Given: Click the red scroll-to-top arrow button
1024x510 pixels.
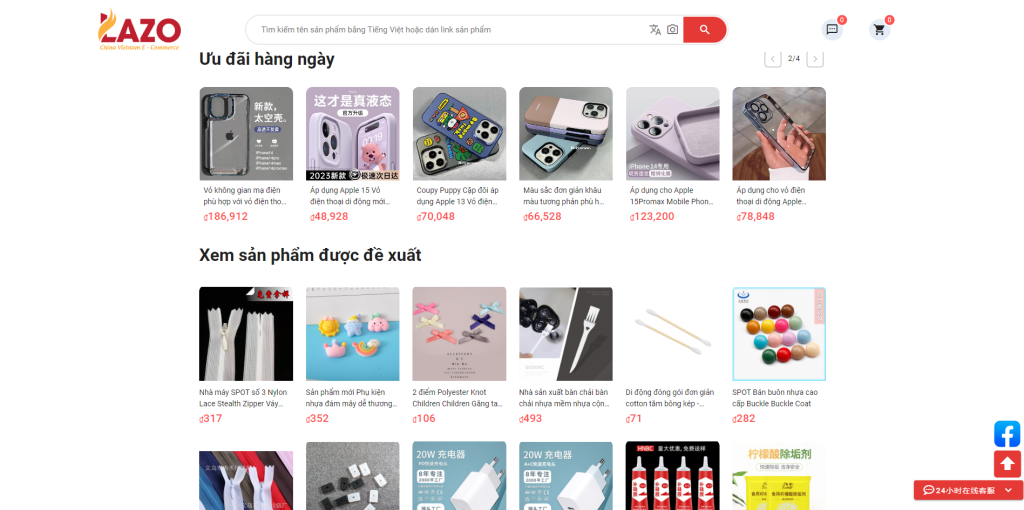Looking at the screenshot, I should point(1007,464).
